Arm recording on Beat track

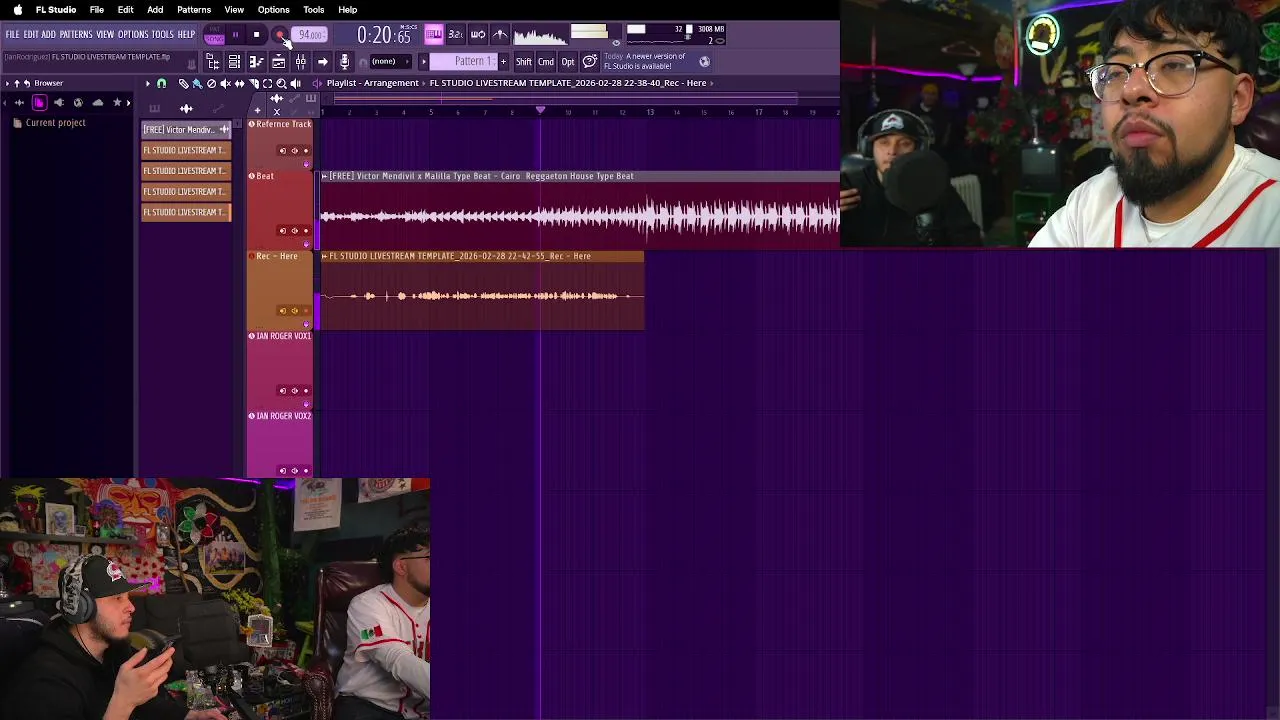[x=306, y=231]
